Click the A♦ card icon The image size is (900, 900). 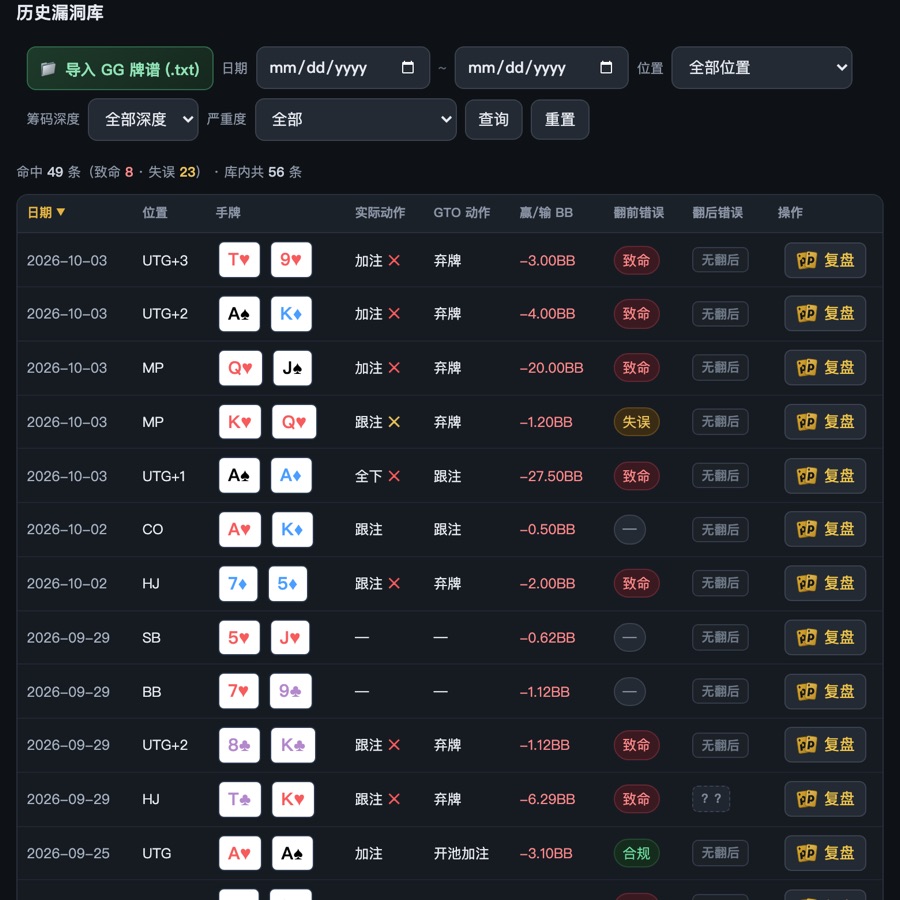pos(291,475)
